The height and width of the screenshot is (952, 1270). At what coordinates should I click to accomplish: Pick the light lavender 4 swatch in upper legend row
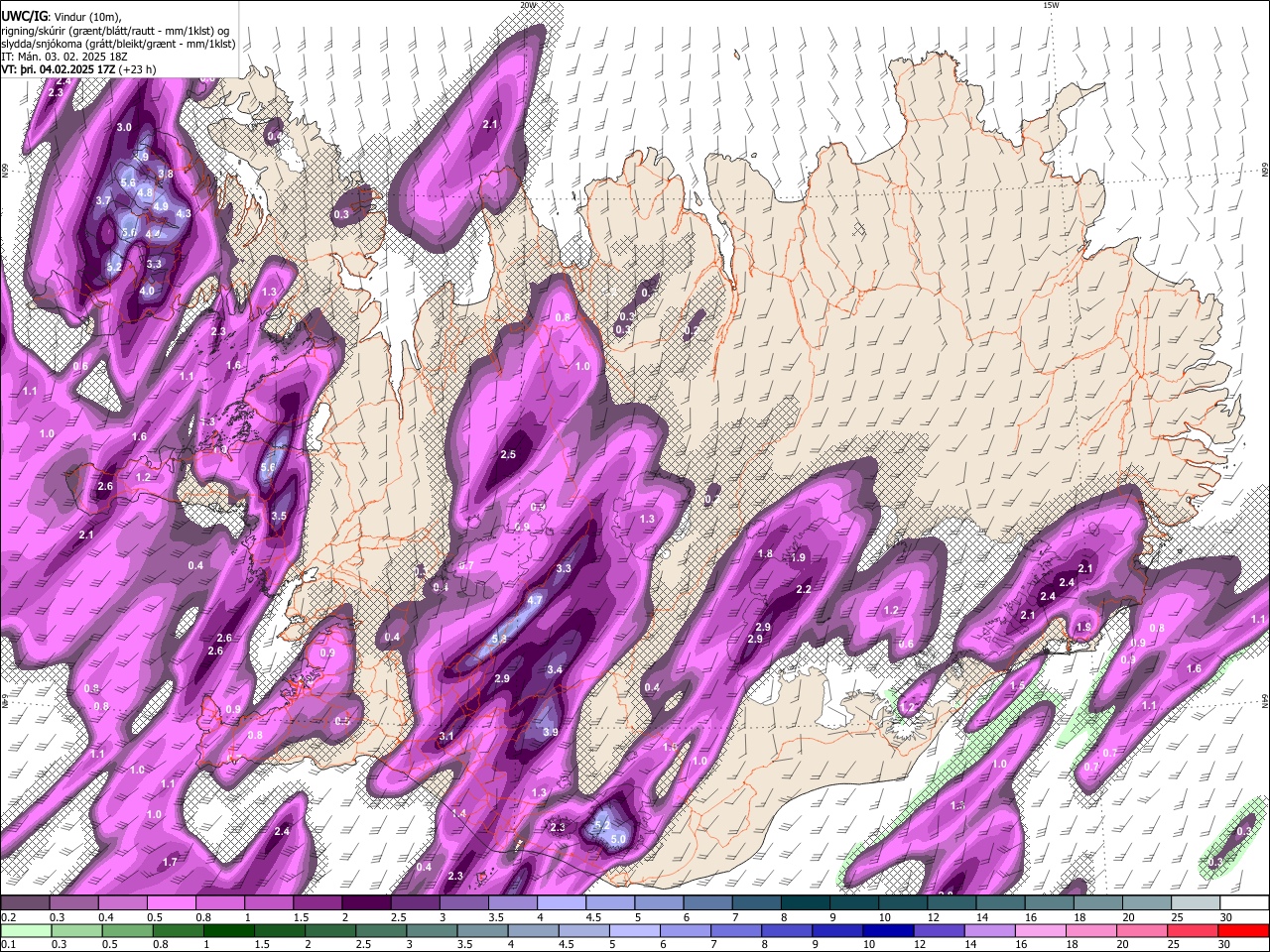coord(562,903)
